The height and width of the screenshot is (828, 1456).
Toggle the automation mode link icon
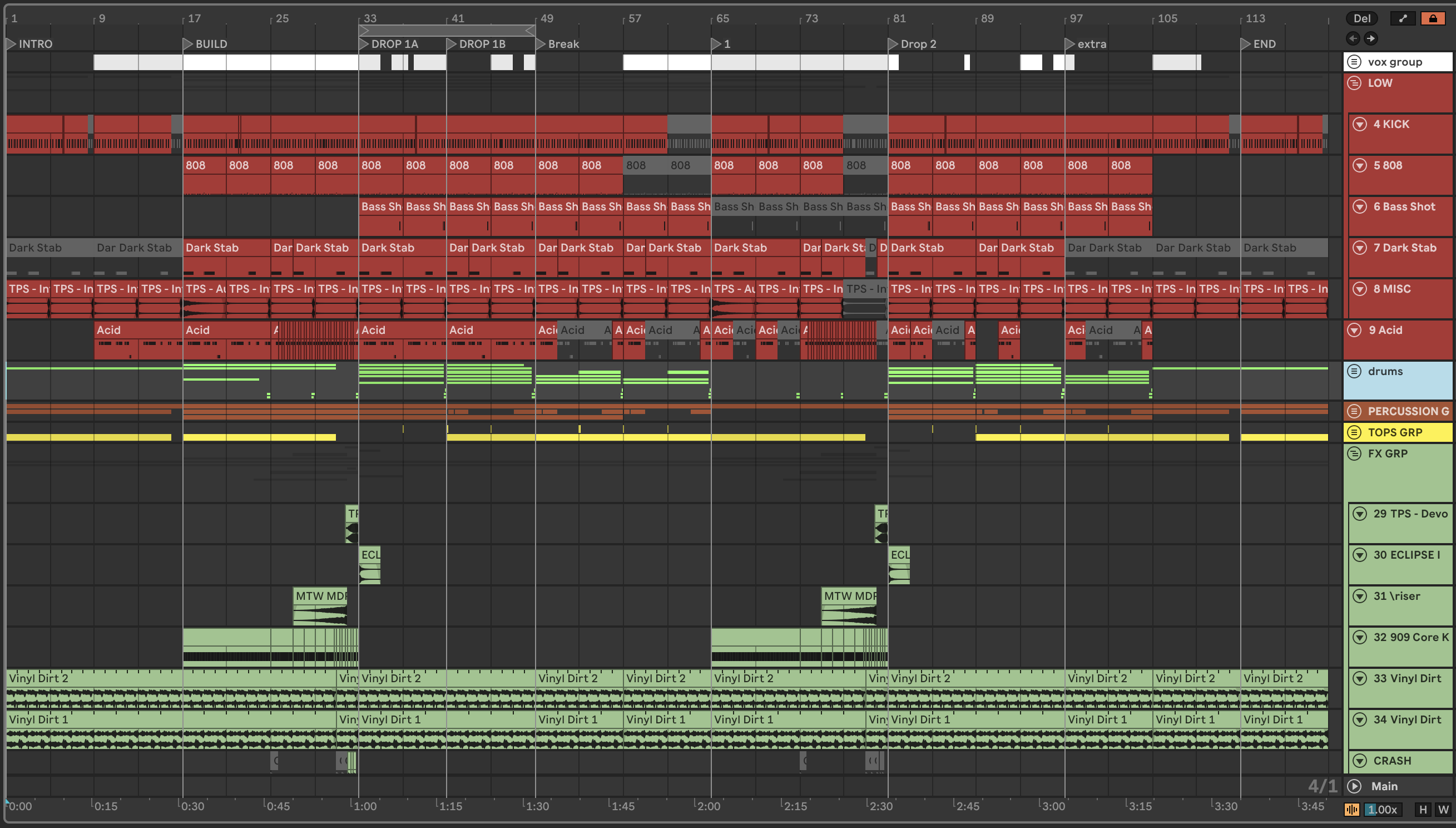1403,18
